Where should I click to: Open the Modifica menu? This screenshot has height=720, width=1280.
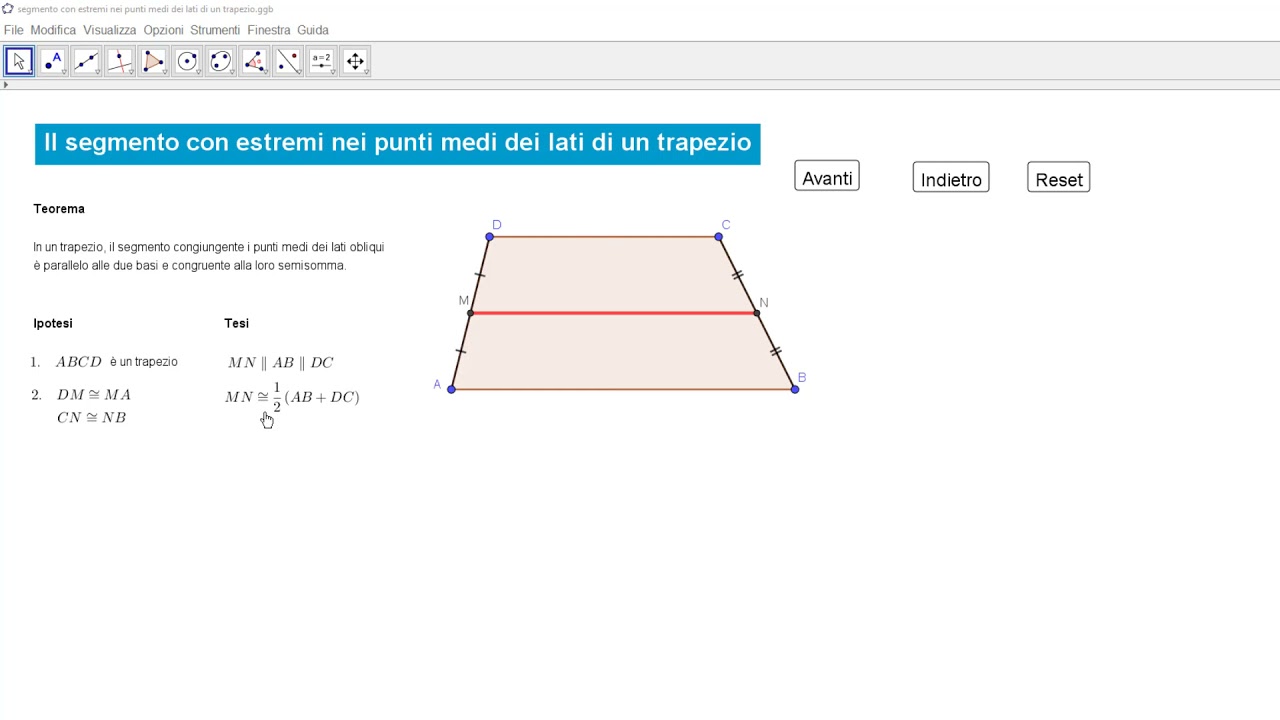[x=53, y=30]
